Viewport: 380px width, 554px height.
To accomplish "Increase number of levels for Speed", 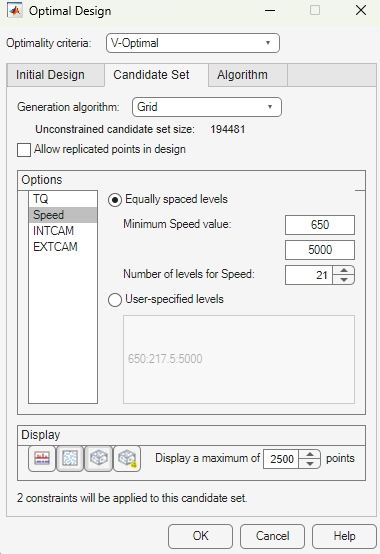I will 344,271.
